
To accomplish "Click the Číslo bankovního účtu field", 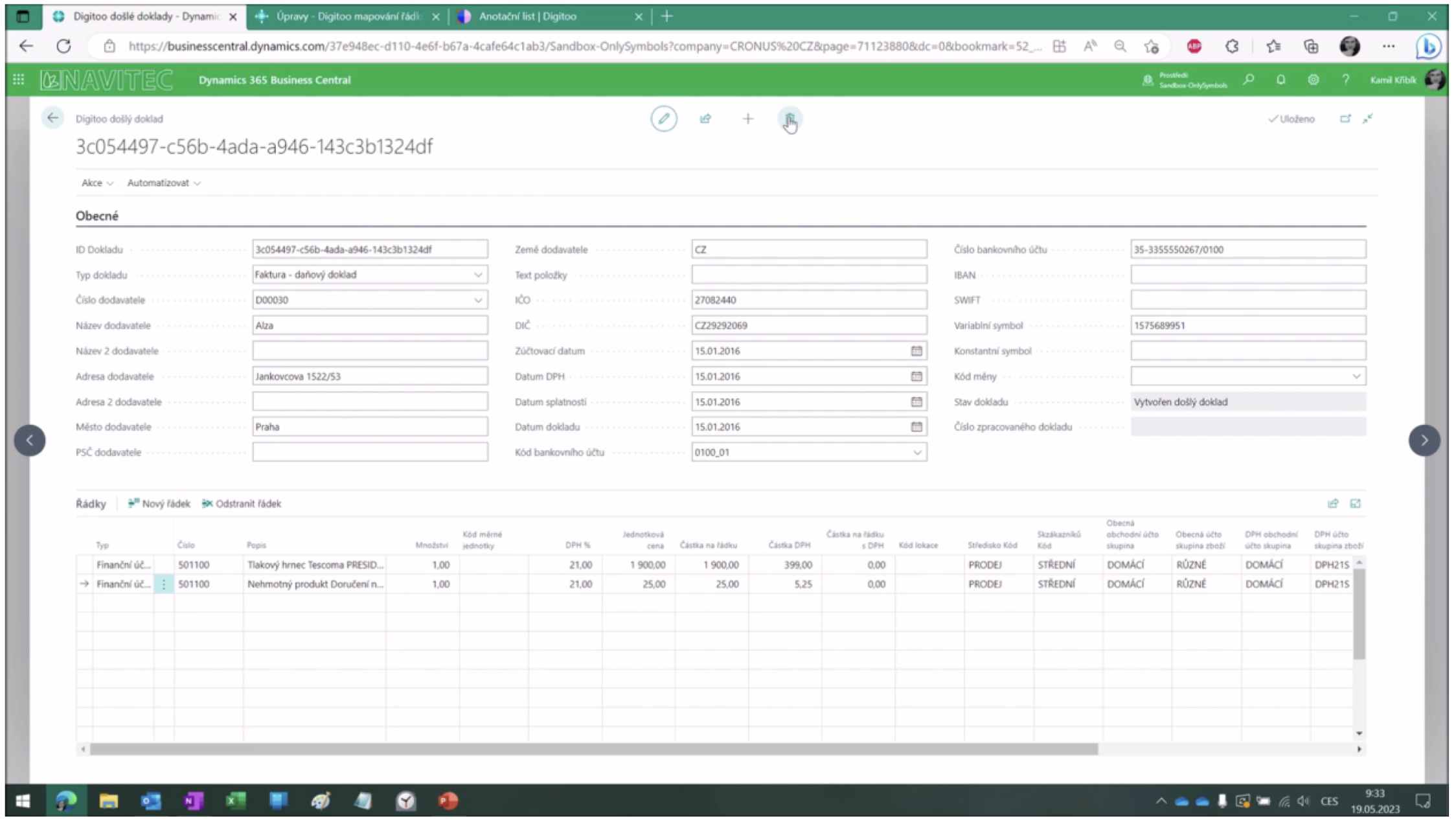I will 1248,249.
